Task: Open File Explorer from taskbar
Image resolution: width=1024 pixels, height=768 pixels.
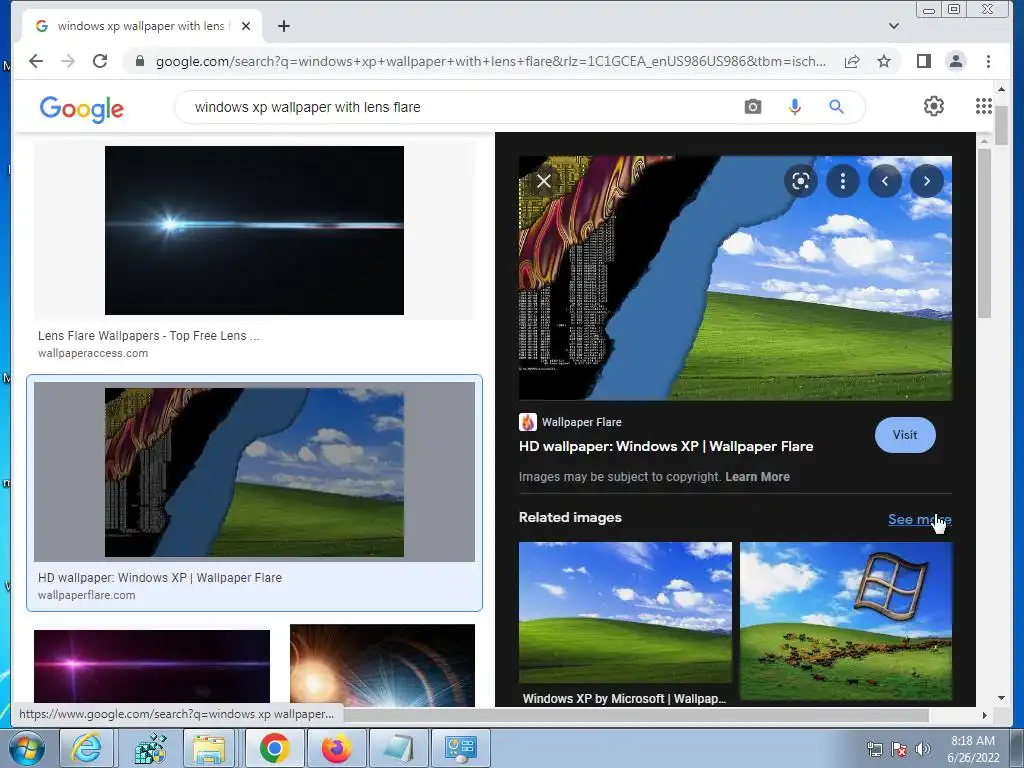Action: click(208, 748)
